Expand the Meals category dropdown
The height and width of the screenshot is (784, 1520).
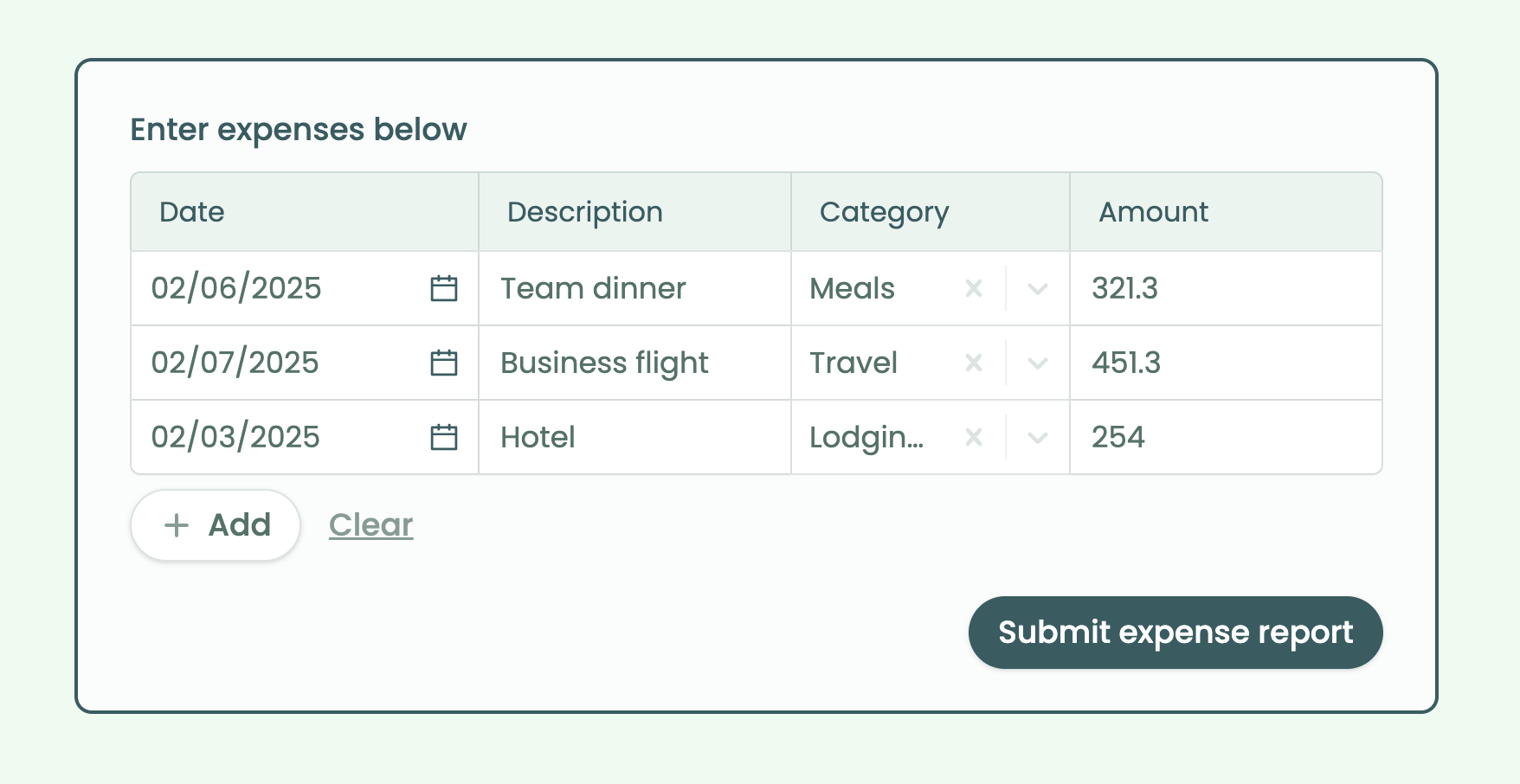[1038, 288]
